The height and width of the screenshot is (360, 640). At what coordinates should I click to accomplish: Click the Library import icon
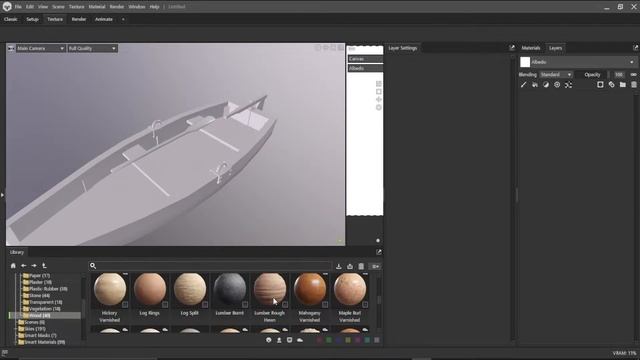coord(338,267)
